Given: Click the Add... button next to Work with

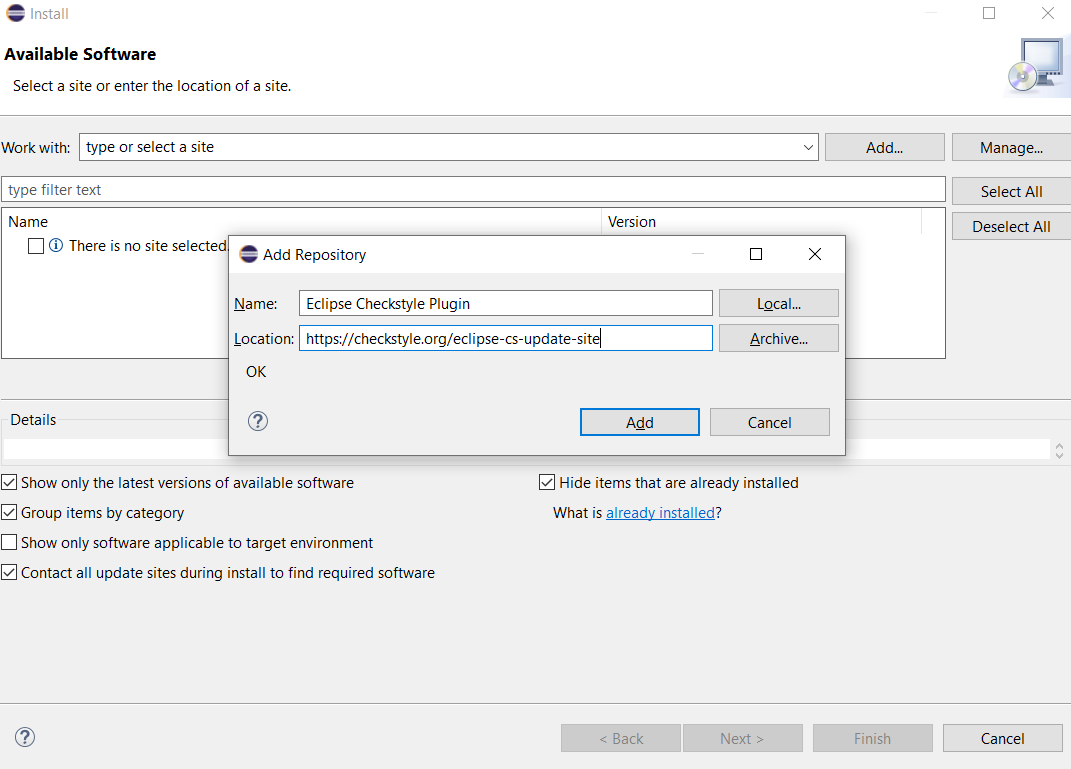Looking at the screenshot, I should click(x=885, y=148).
